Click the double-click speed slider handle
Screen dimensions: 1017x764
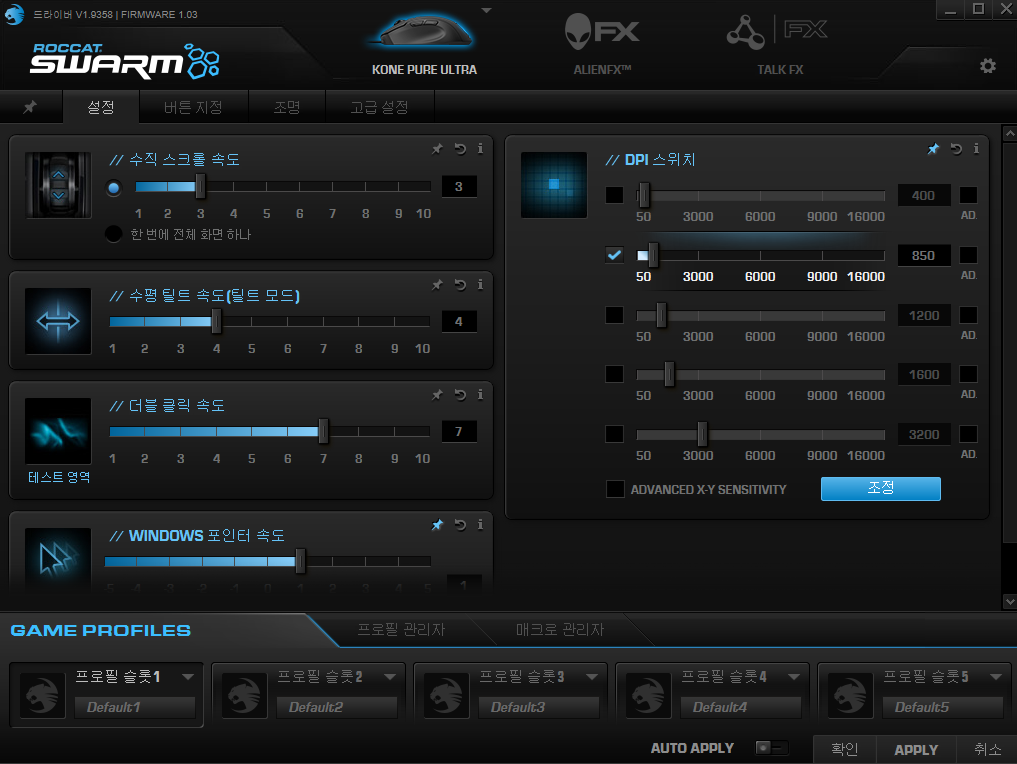(323, 431)
